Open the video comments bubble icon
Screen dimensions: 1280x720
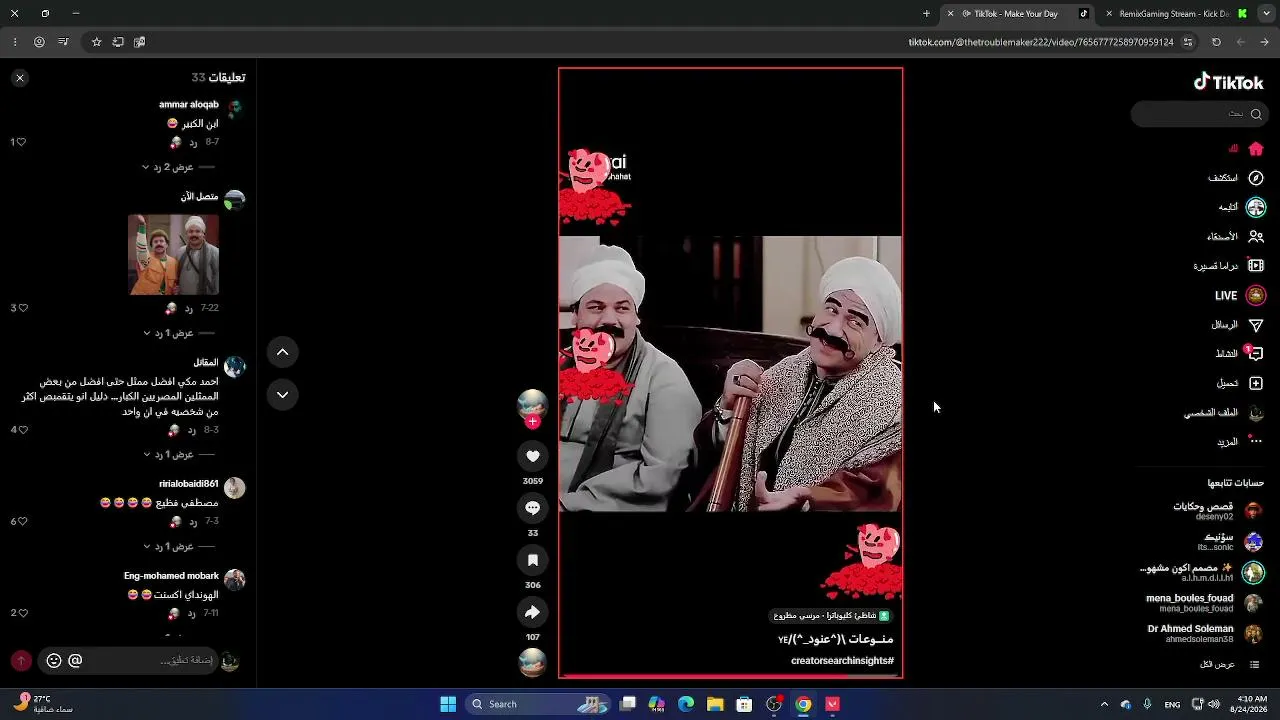pos(532,508)
